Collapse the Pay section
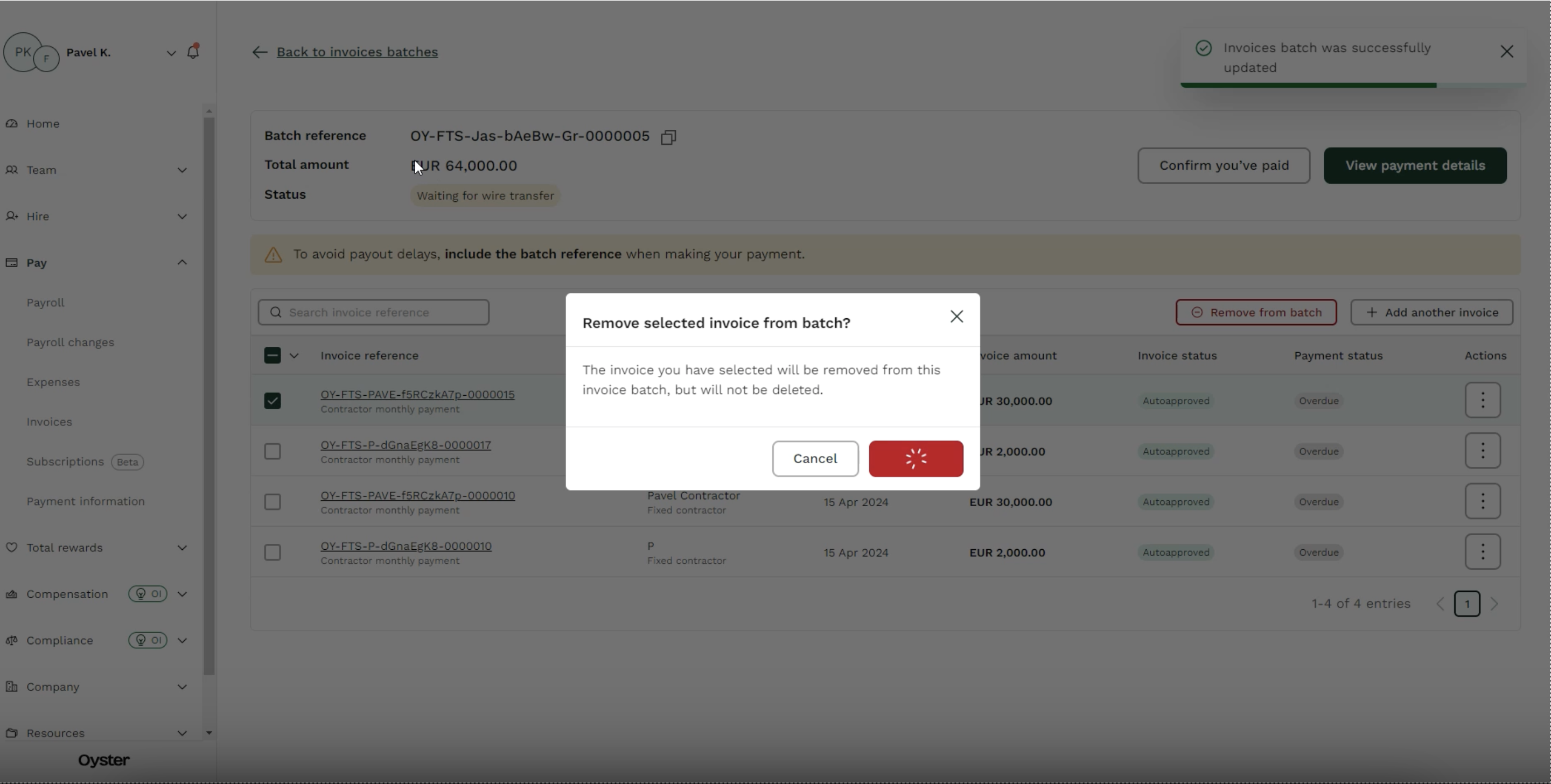 click(x=182, y=263)
